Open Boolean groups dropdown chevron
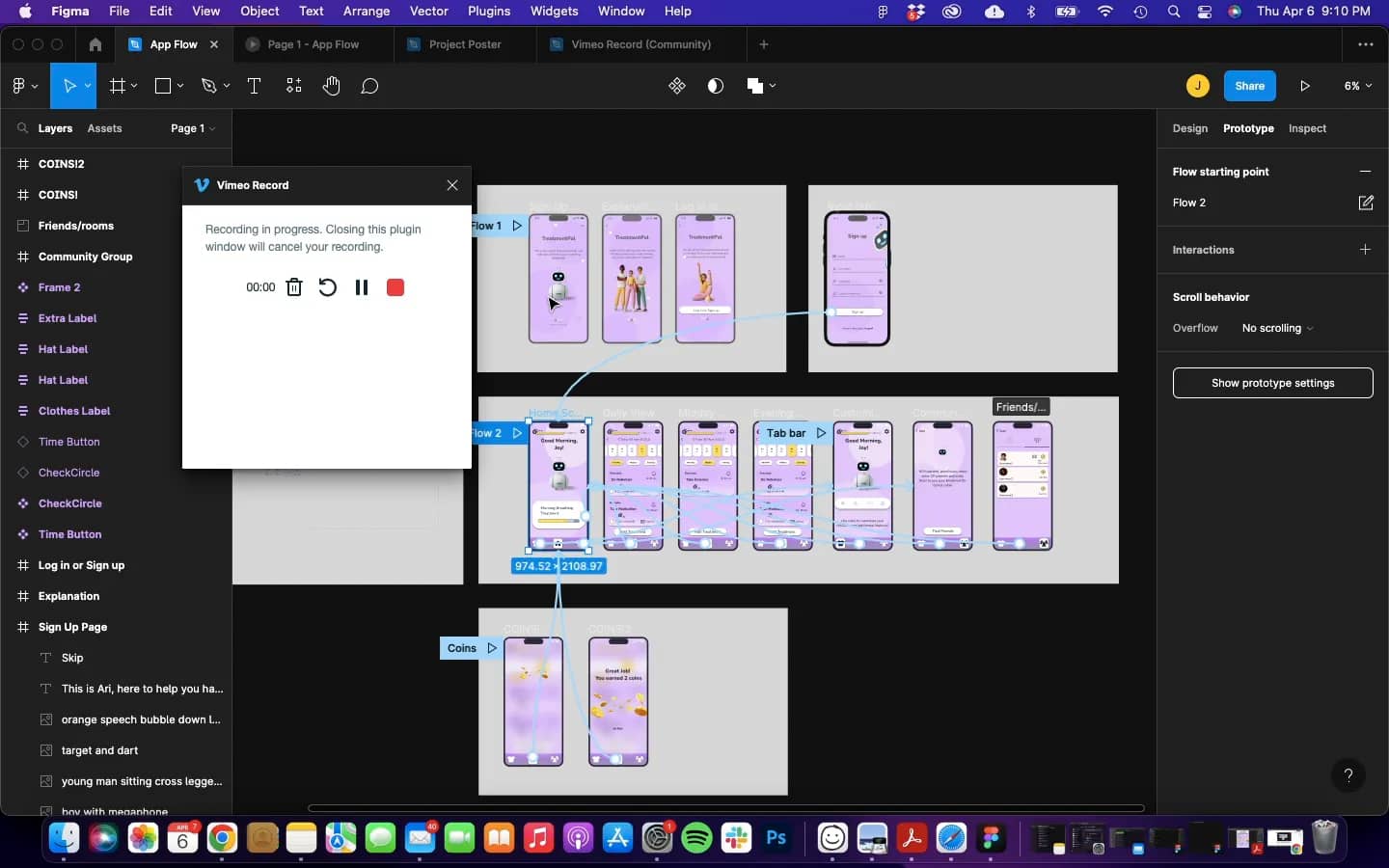Image resolution: width=1389 pixels, height=868 pixels. coord(773,86)
